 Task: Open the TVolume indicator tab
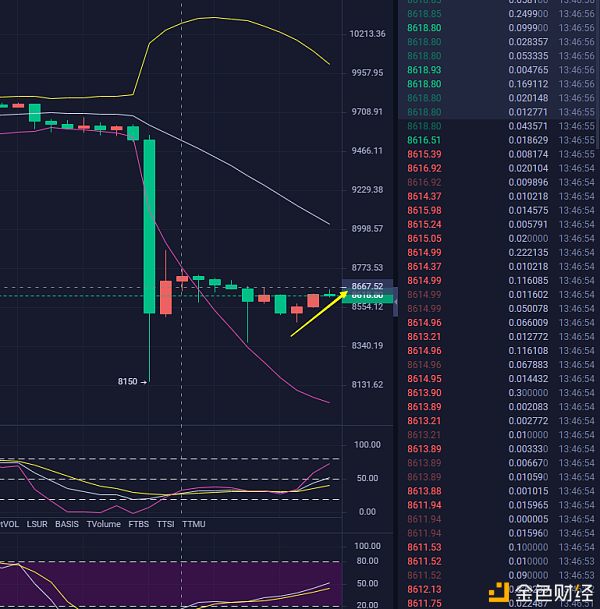[x=103, y=524]
